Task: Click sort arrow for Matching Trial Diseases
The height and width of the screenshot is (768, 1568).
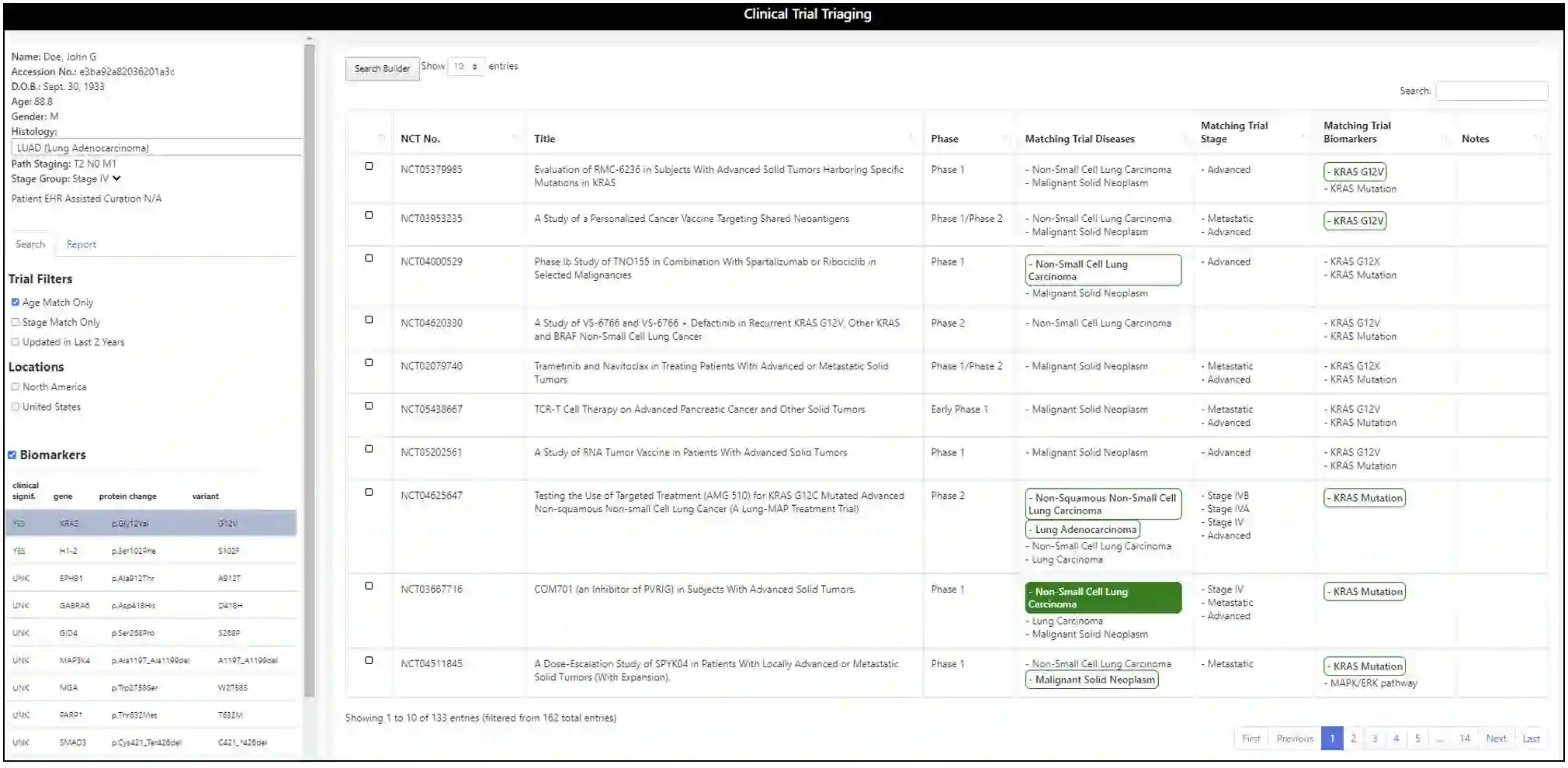Action: pos(1185,138)
